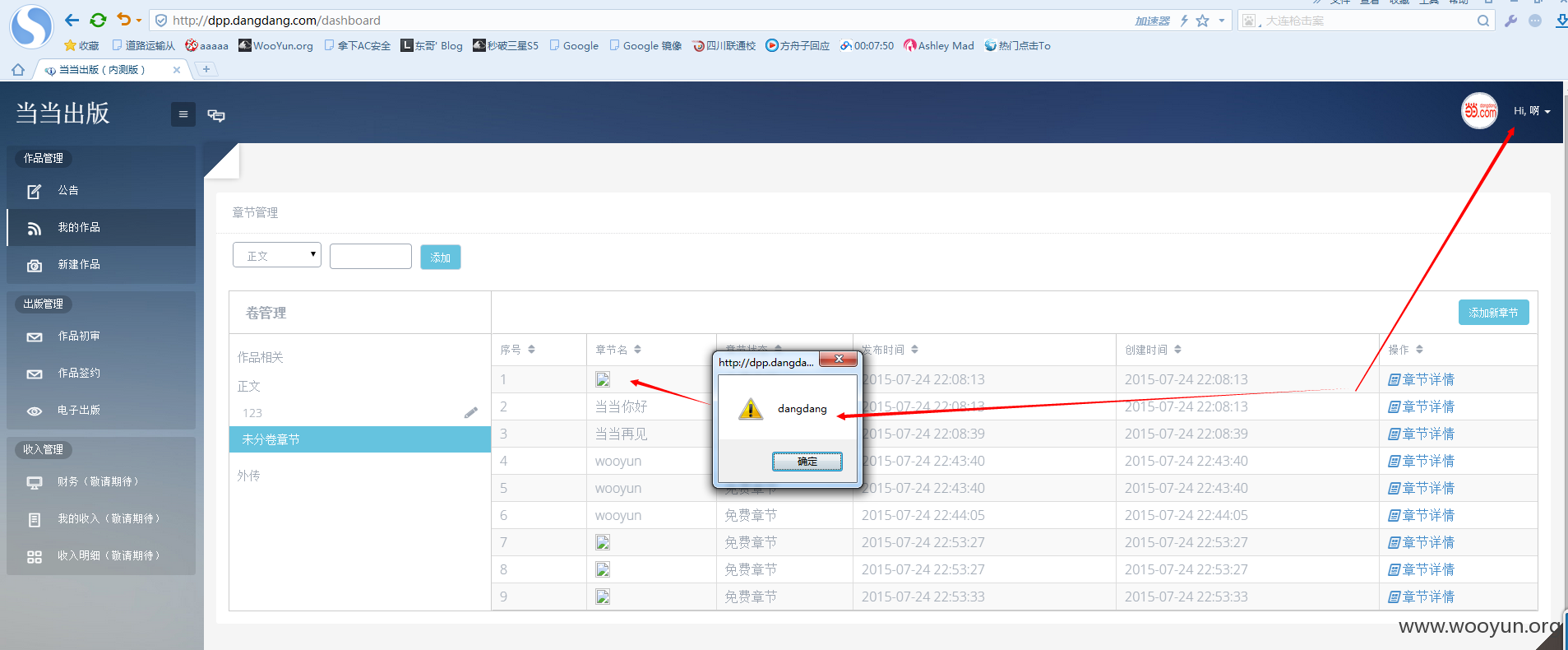
Task: Open 章节详情 for row 6
Action: pyautogui.click(x=1421, y=515)
